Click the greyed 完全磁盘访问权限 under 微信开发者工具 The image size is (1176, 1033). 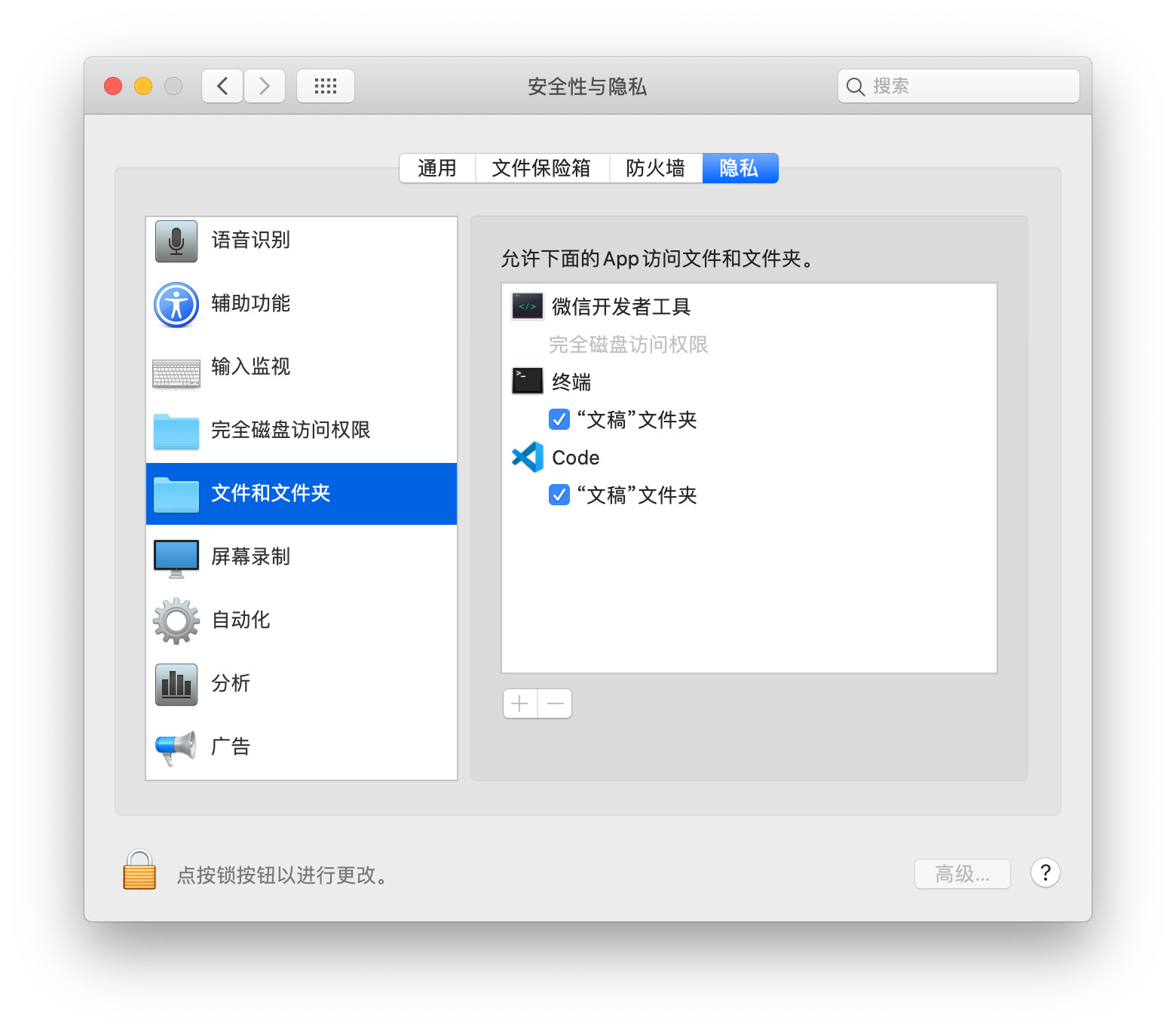[628, 345]
